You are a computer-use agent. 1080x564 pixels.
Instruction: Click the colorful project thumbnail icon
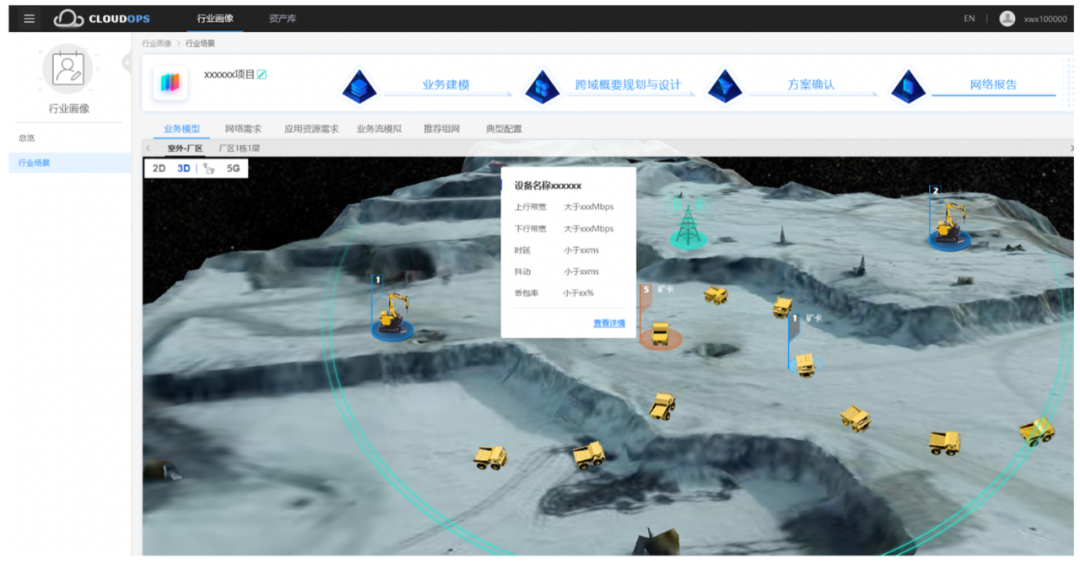point(169,83)
